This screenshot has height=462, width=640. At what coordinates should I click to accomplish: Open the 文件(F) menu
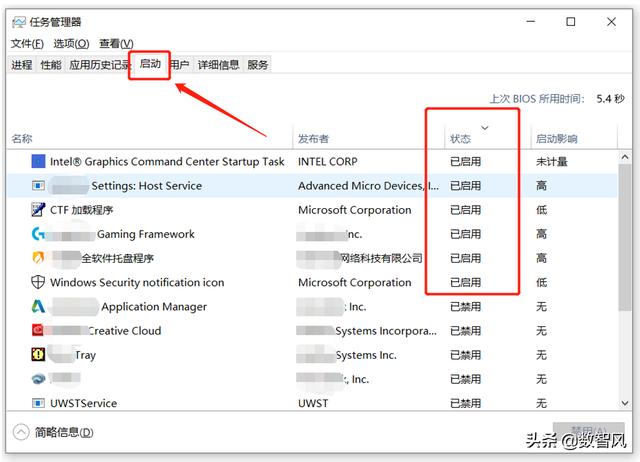click(x=27, y=43)
